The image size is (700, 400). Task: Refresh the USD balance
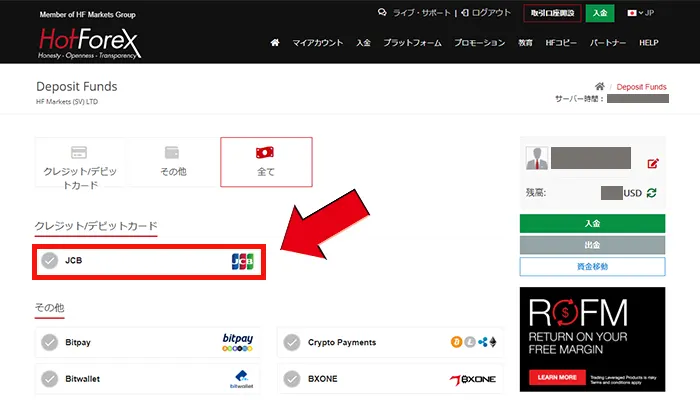pyautogui.click(x=651, y=193)
